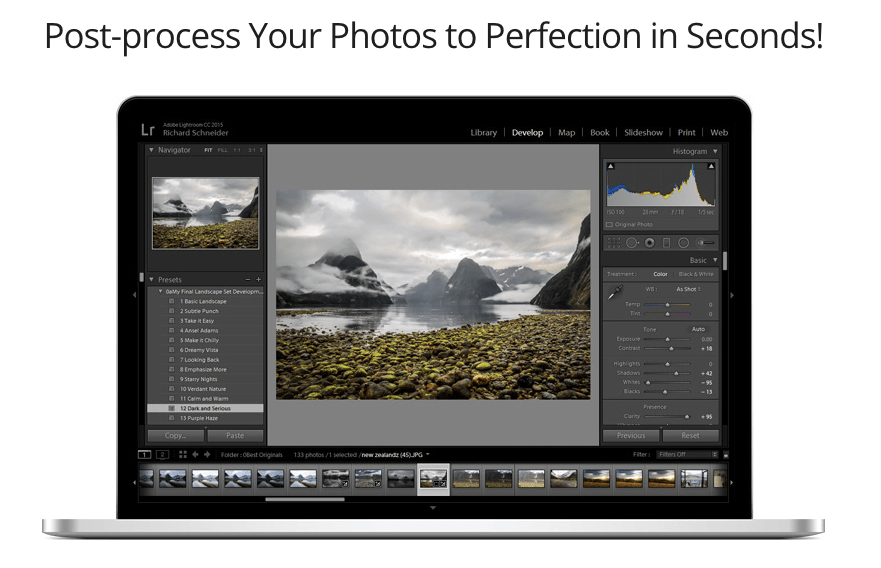Switch to Grid view icon in filmstrip bar
Viewport: 881px width, 568px height.
click(x=183, y=455)
